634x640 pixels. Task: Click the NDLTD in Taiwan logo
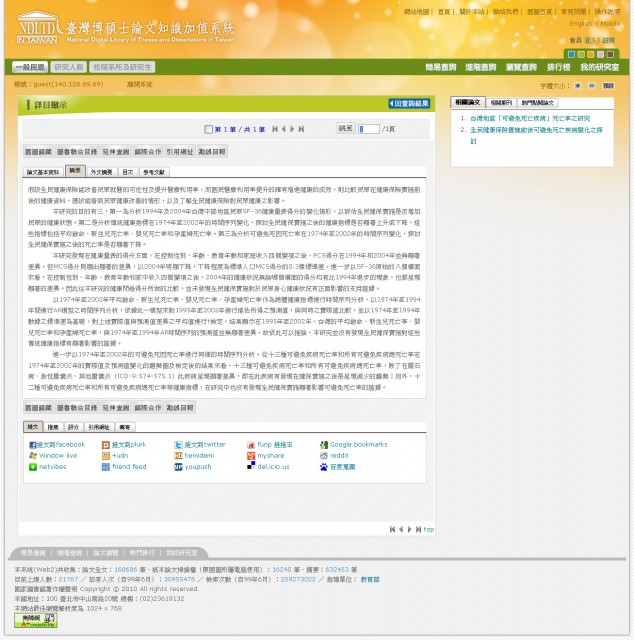[x=38, y=27]
